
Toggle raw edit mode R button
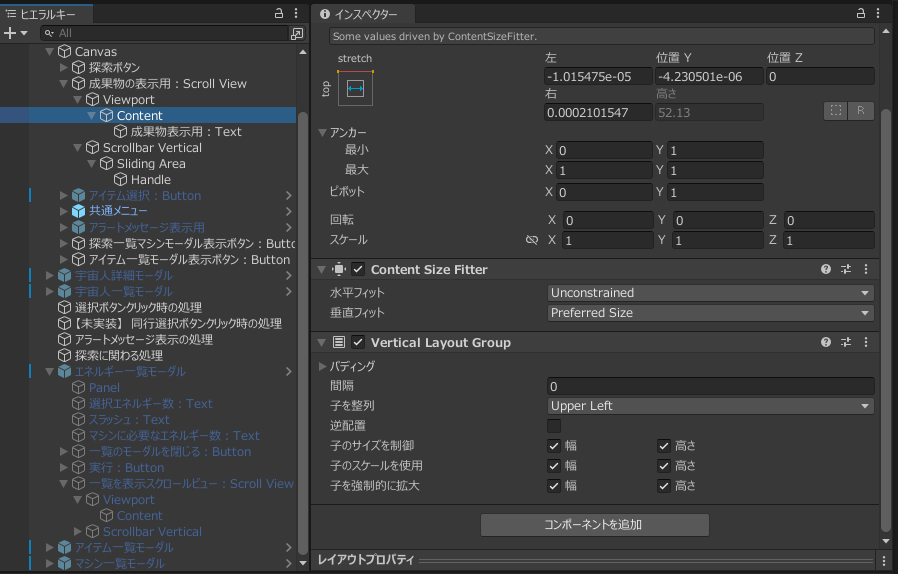coord(861,111)
